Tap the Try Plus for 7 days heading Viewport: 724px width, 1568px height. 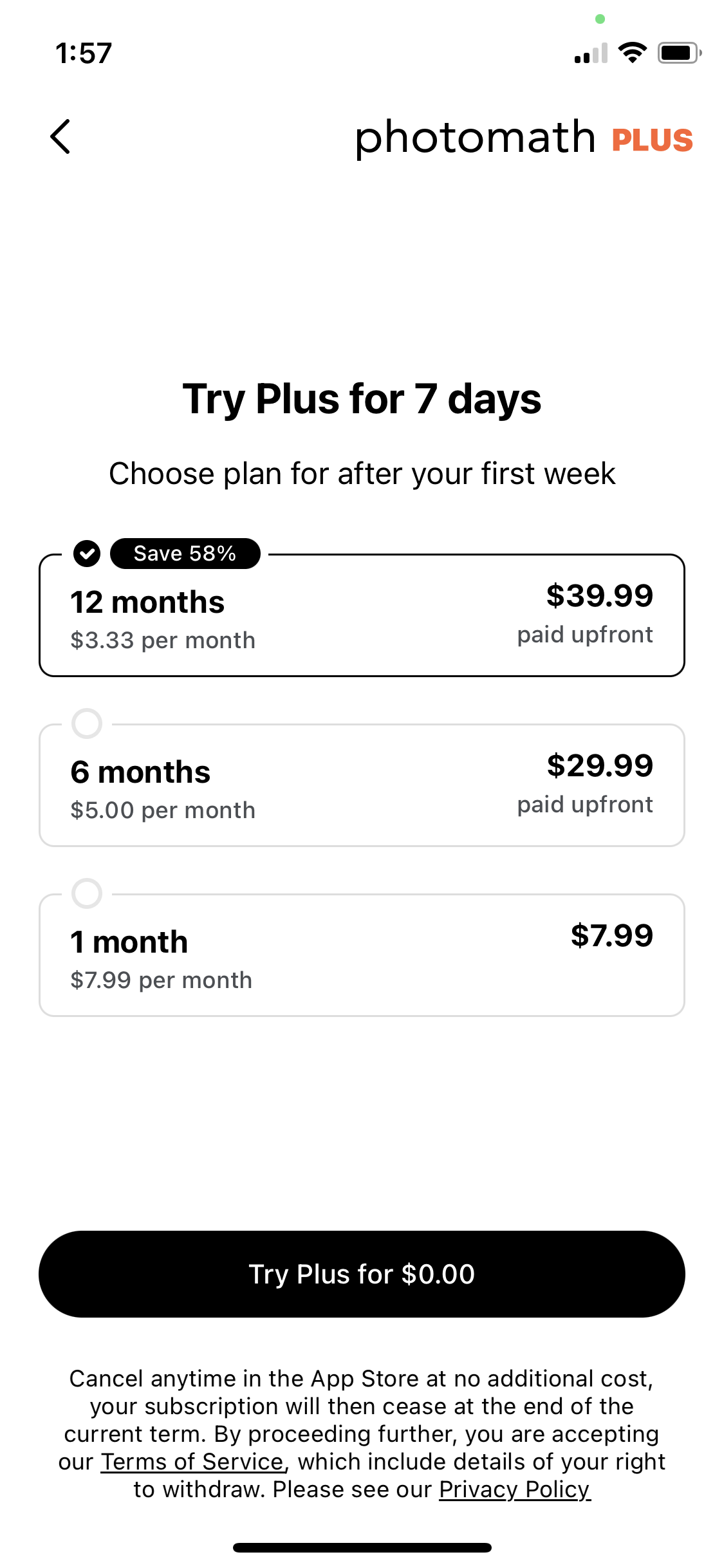point(362,399)
